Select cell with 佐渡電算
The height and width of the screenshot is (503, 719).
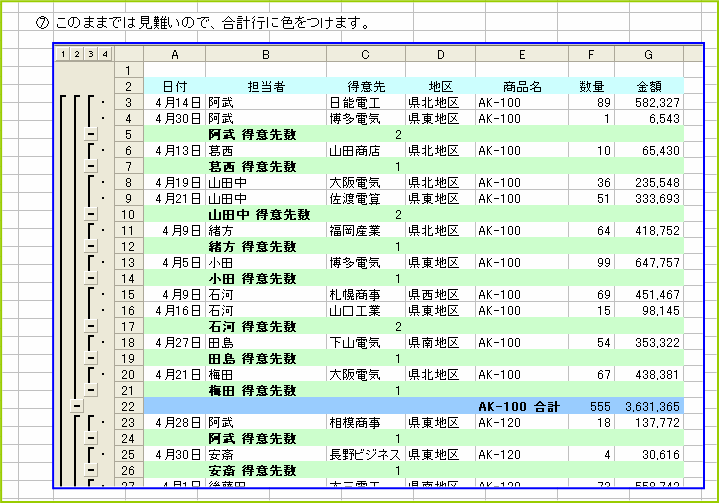coord(365,198)
